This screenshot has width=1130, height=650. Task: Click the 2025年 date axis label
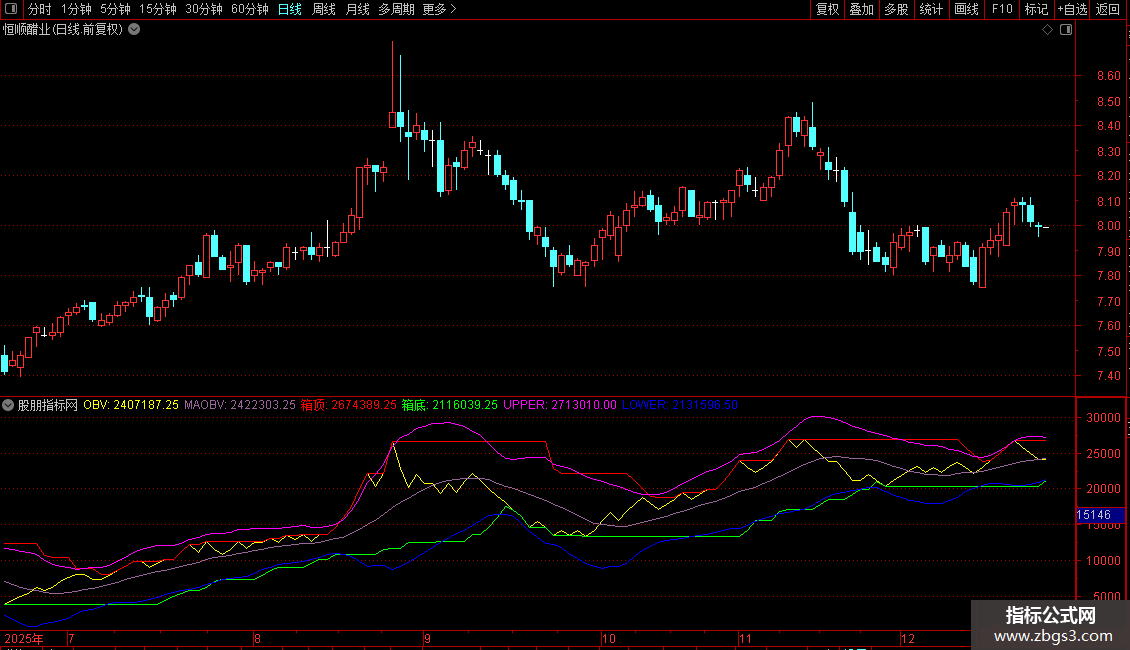click(24, 638)
